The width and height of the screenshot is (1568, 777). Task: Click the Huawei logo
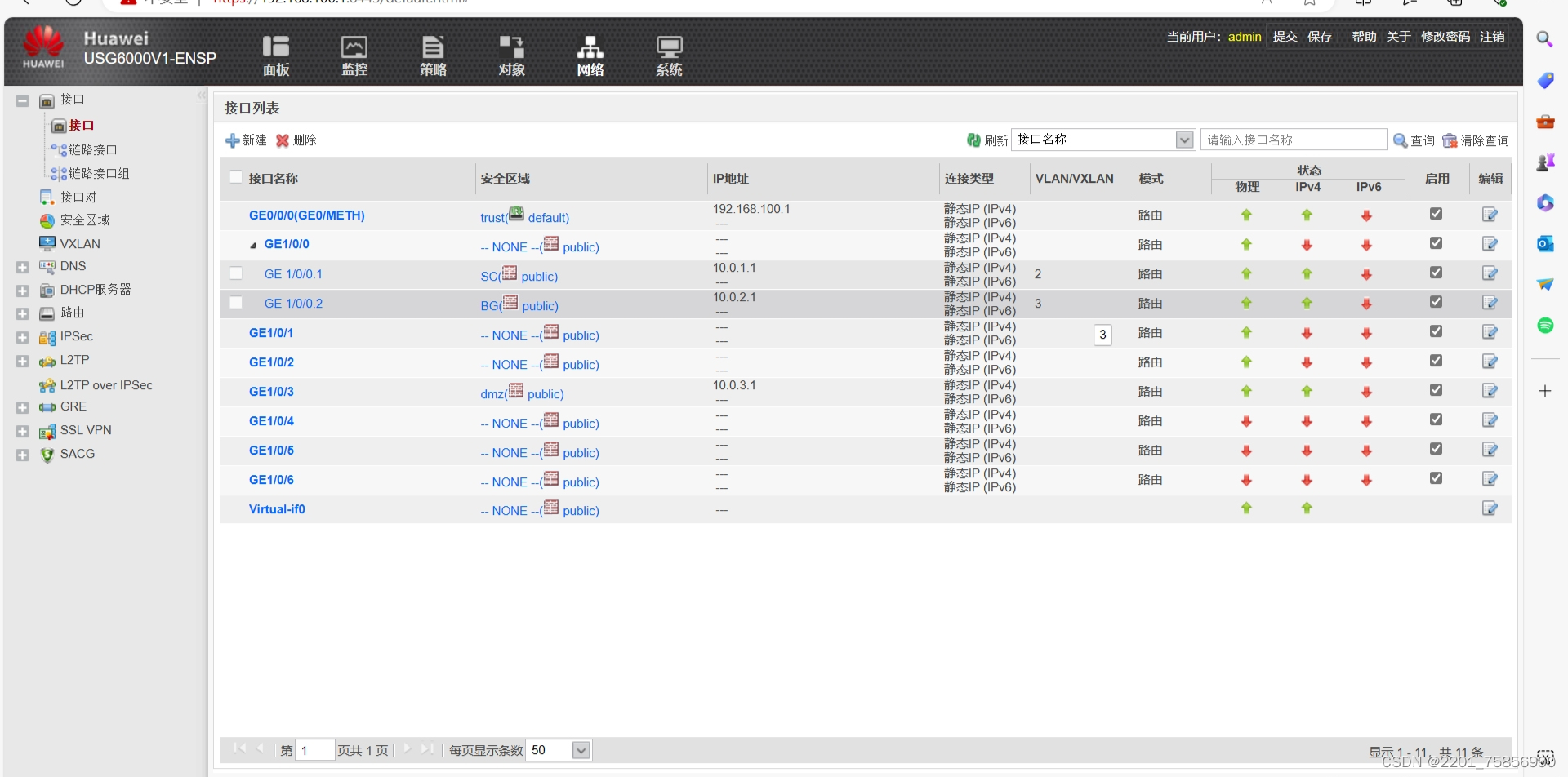(x=43, y=47)
